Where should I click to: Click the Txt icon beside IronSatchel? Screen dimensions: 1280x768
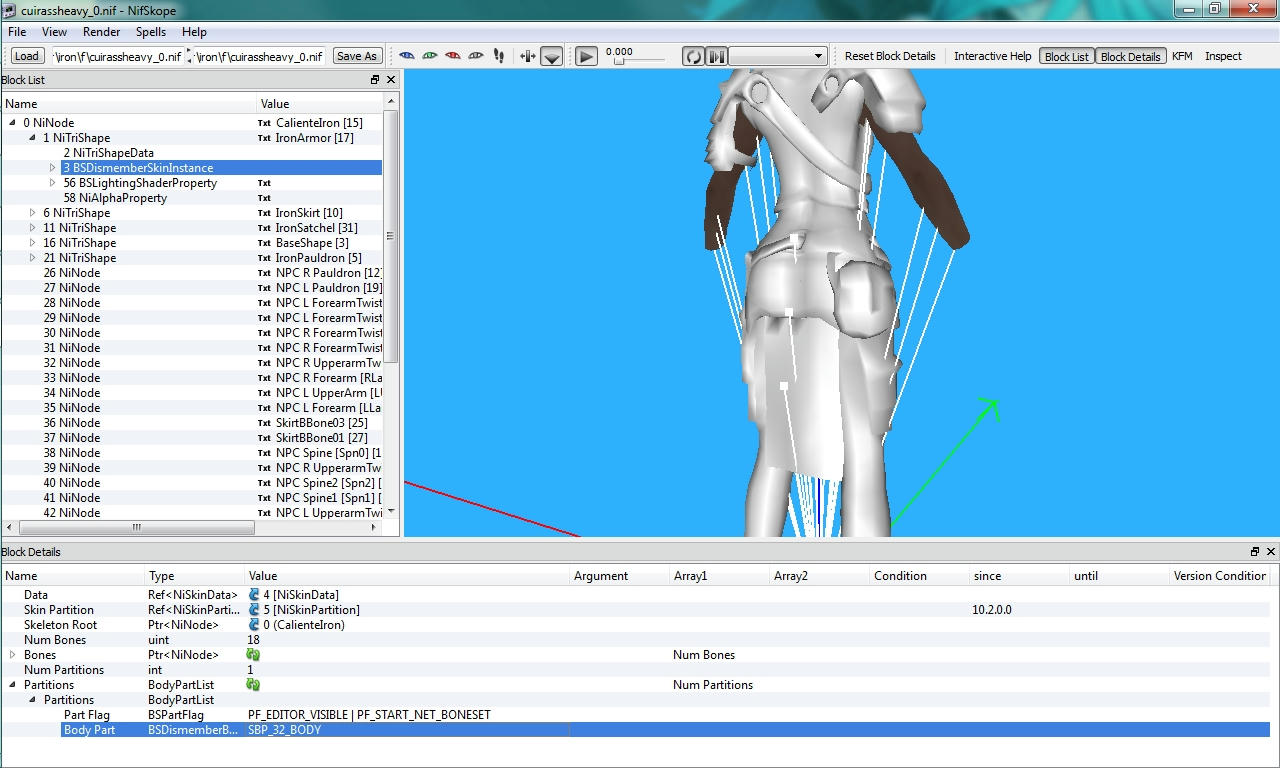(x=264, y=228)
